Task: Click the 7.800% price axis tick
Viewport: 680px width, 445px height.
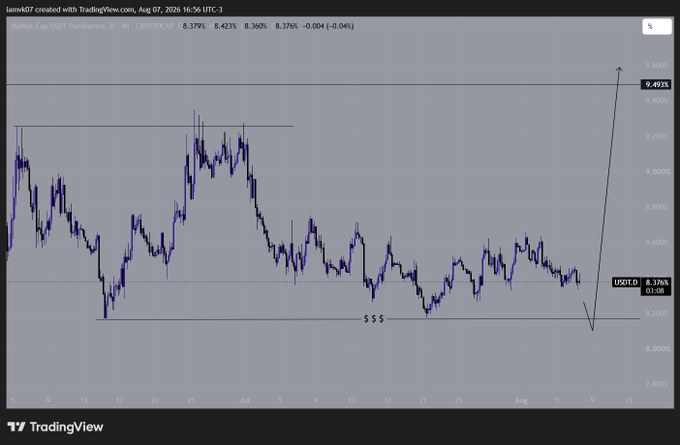Action: tap(656, 384)
